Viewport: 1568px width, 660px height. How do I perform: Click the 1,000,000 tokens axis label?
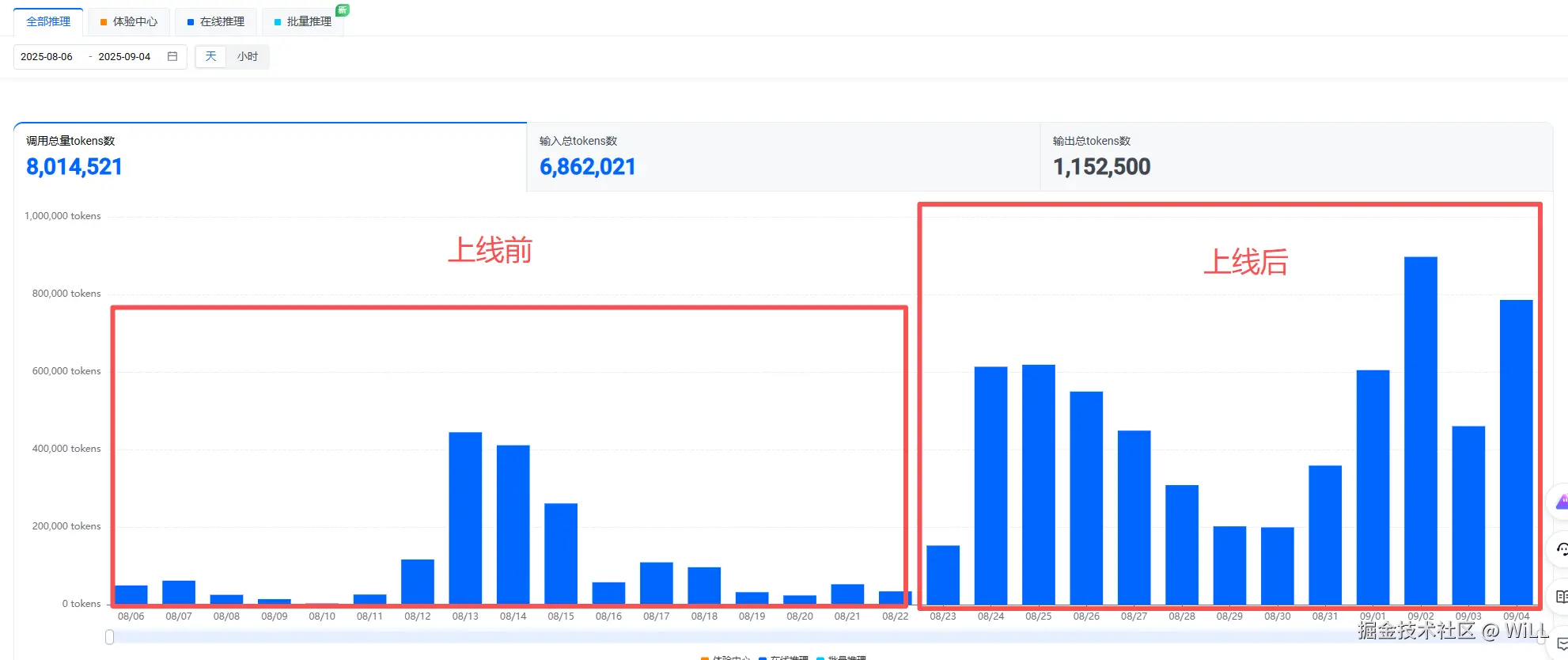(62, 216)
